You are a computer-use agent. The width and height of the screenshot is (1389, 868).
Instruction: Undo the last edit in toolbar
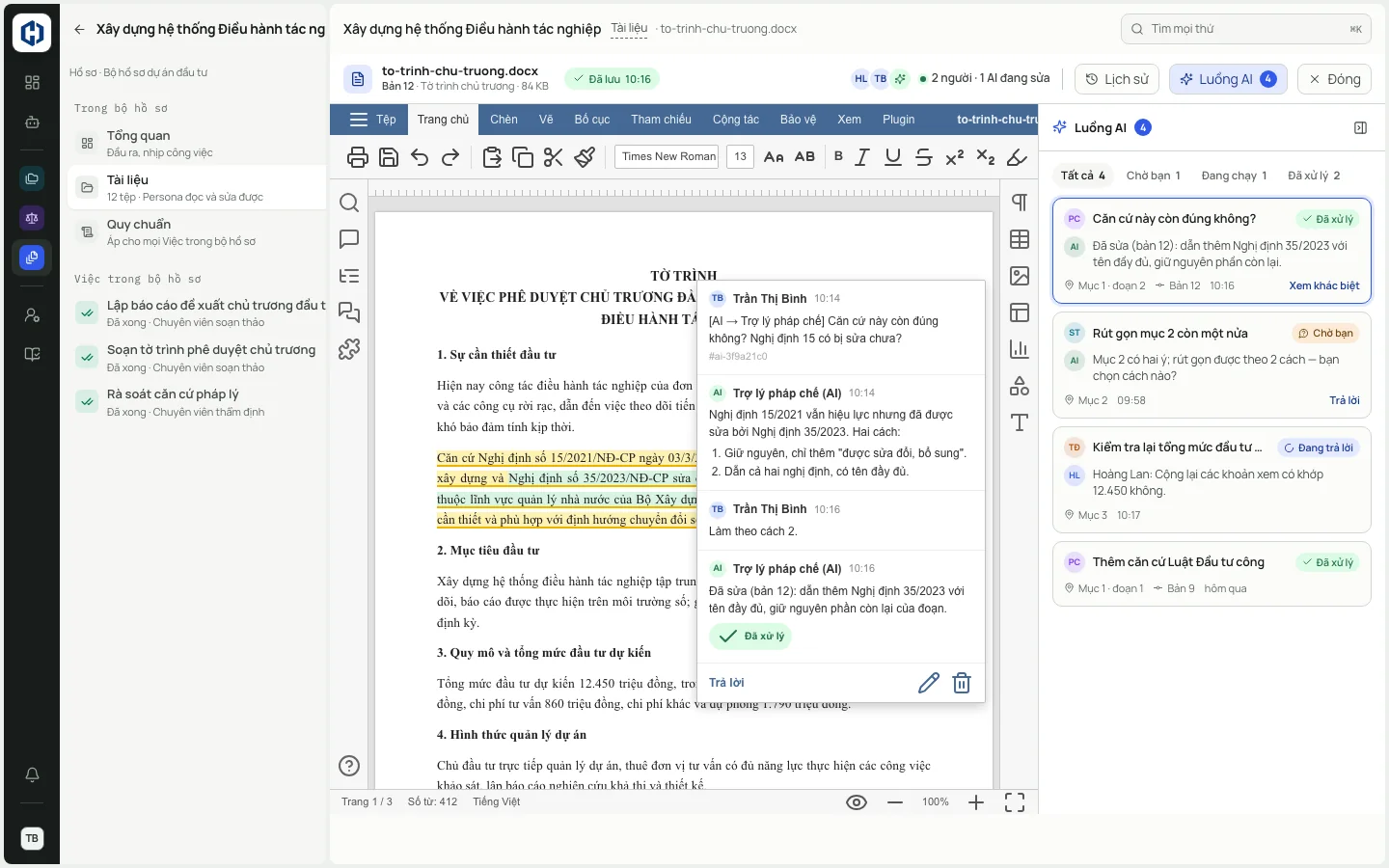pyautogui.click(x=420, y=157)
